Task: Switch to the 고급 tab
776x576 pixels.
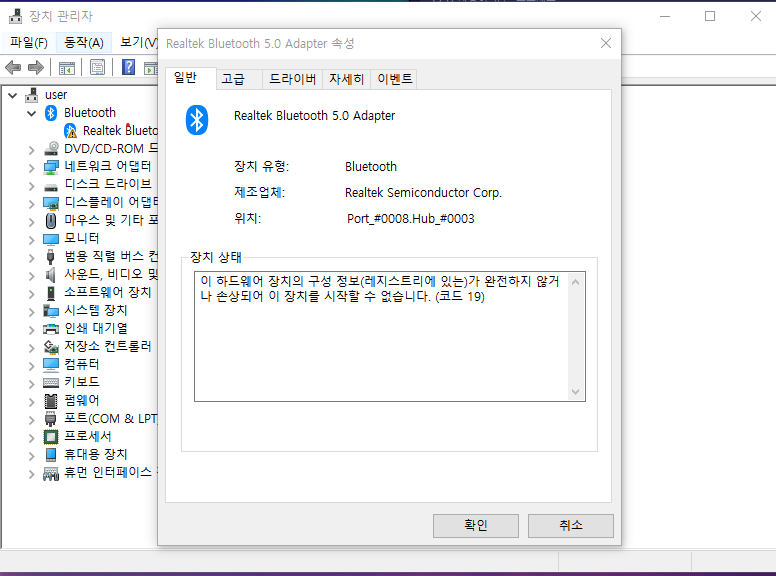Action: 239,79
